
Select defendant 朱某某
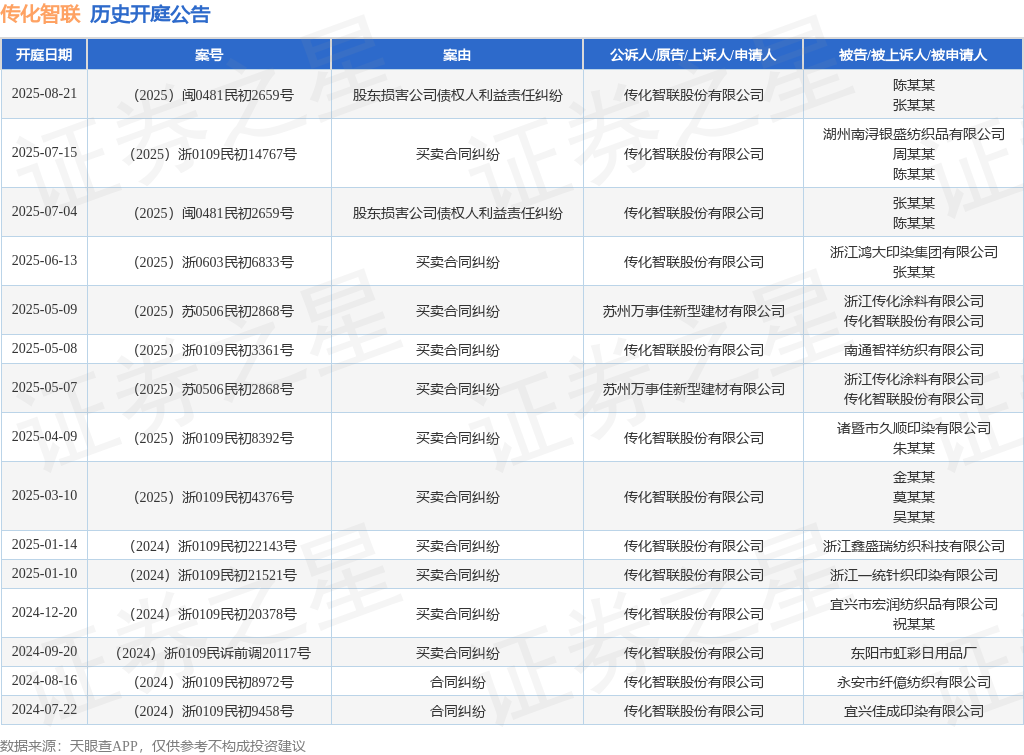[914, 449]
